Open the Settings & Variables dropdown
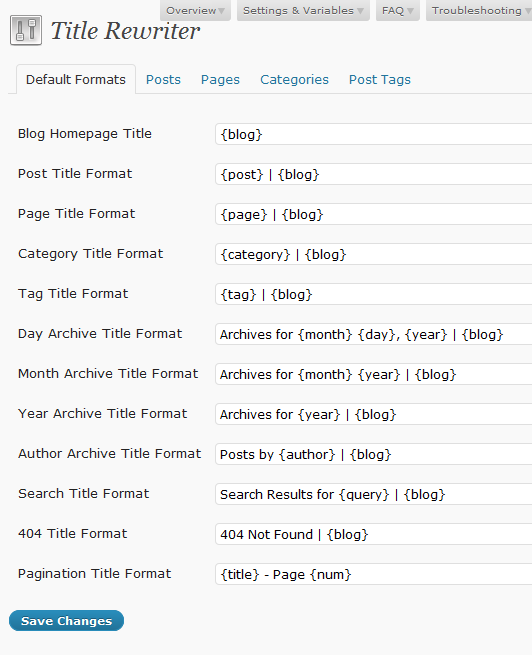The image size is (532, 655). 303,10
